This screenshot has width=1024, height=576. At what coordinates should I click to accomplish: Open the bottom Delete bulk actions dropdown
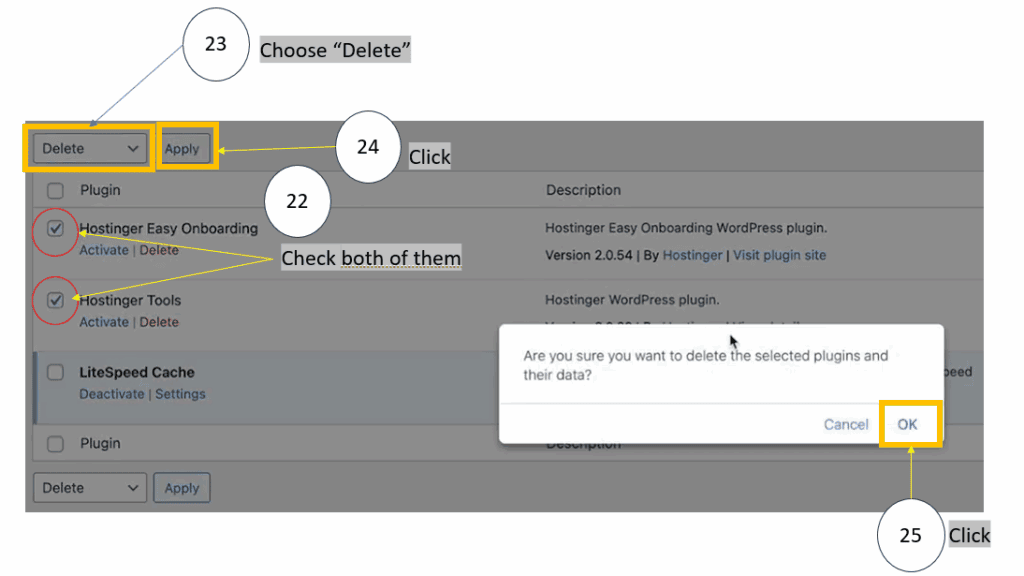pyautogui.click(x=90, y=488)
